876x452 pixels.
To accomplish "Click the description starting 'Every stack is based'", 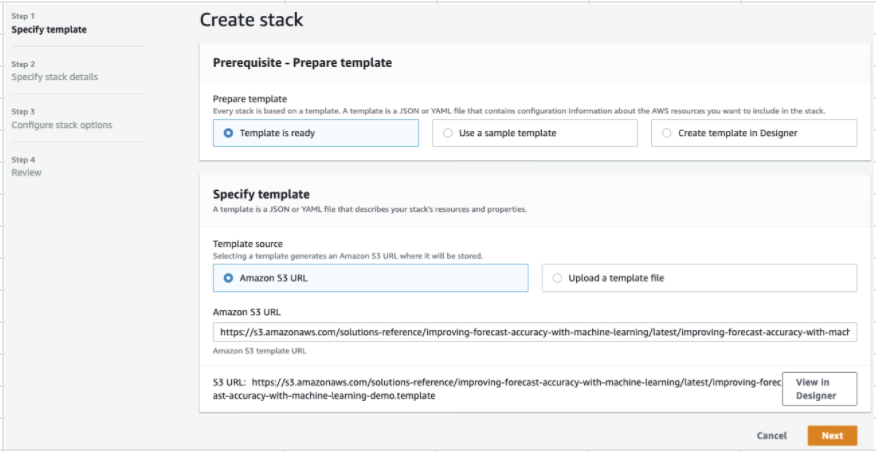I will pyautogui.click(x=519, y=111).
